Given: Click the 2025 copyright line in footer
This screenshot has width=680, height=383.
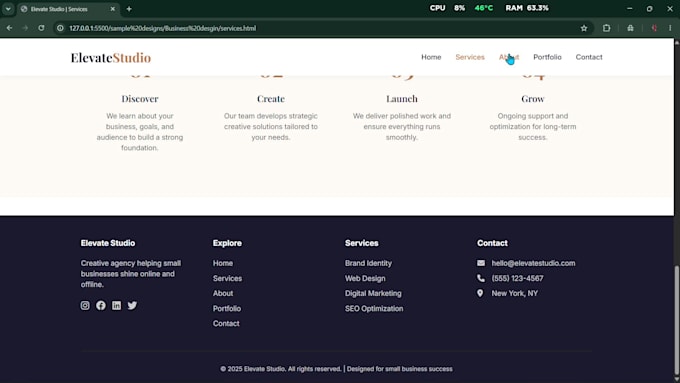Looking at the screenshot, I should click(x=336, y=369).
